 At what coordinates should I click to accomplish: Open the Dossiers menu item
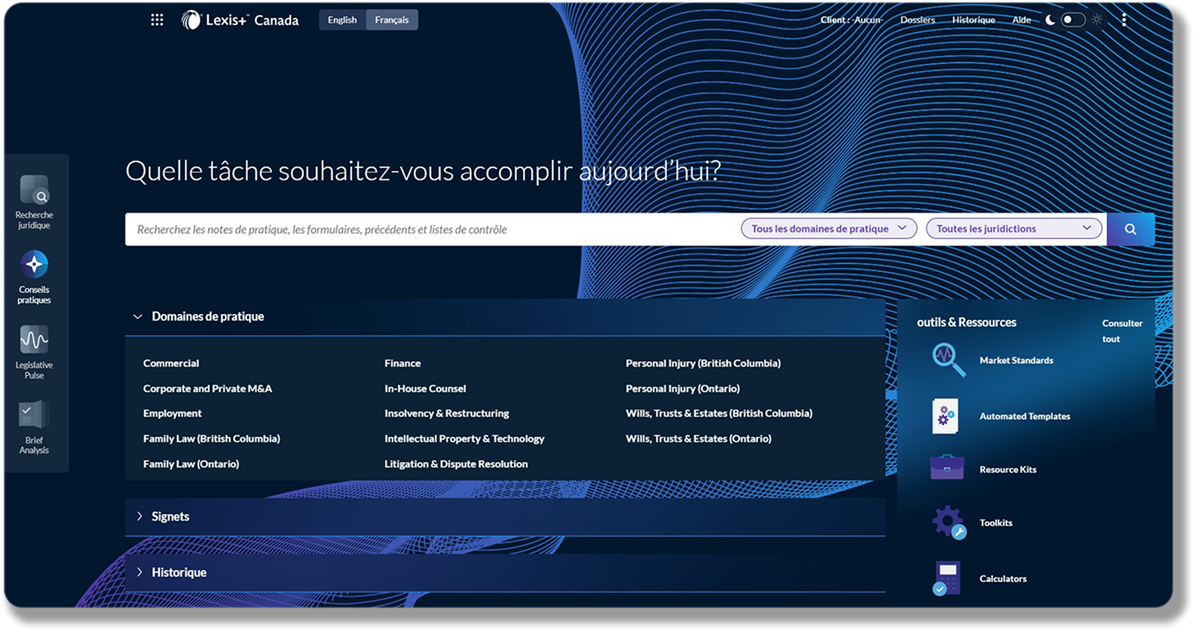tap(918, 20)
